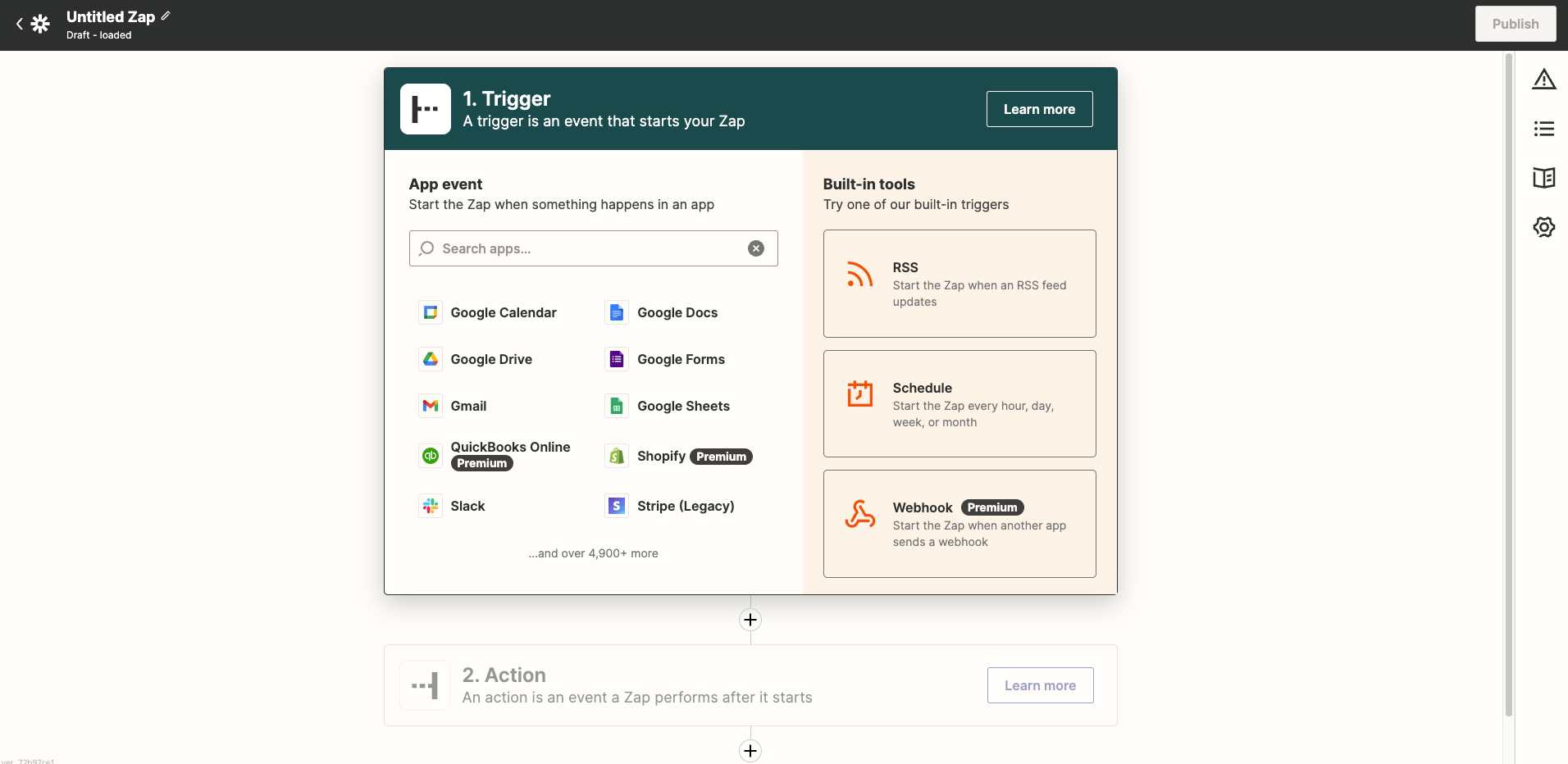Click the '1. Trigger' heading

[x=506, y=98]
